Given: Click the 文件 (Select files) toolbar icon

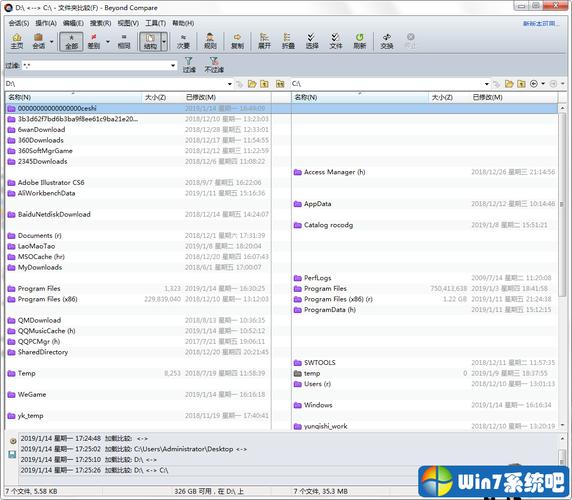Looking at the screenshot, I should click(x=336, y=41).
